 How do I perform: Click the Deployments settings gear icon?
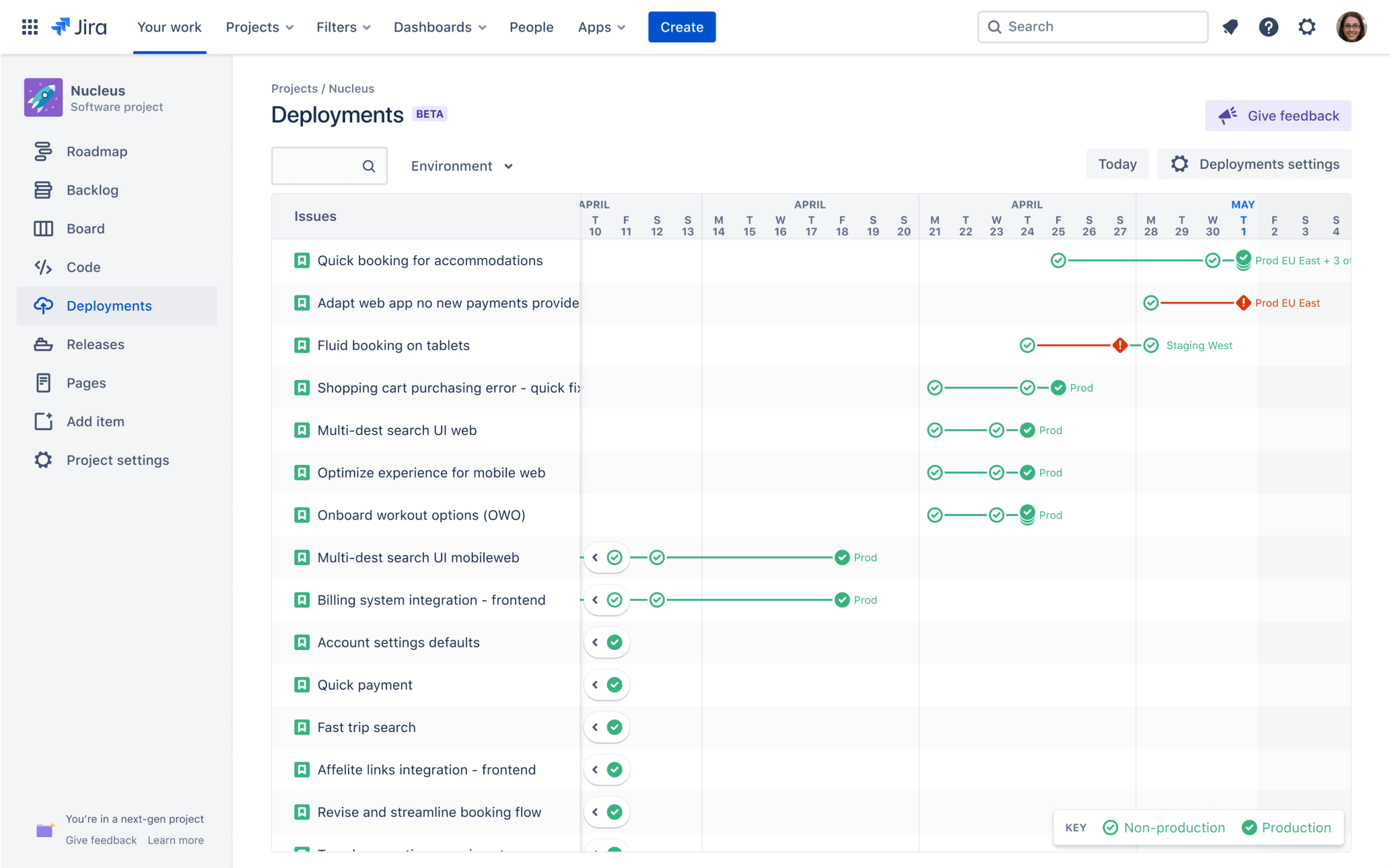tap(1181, 164)
